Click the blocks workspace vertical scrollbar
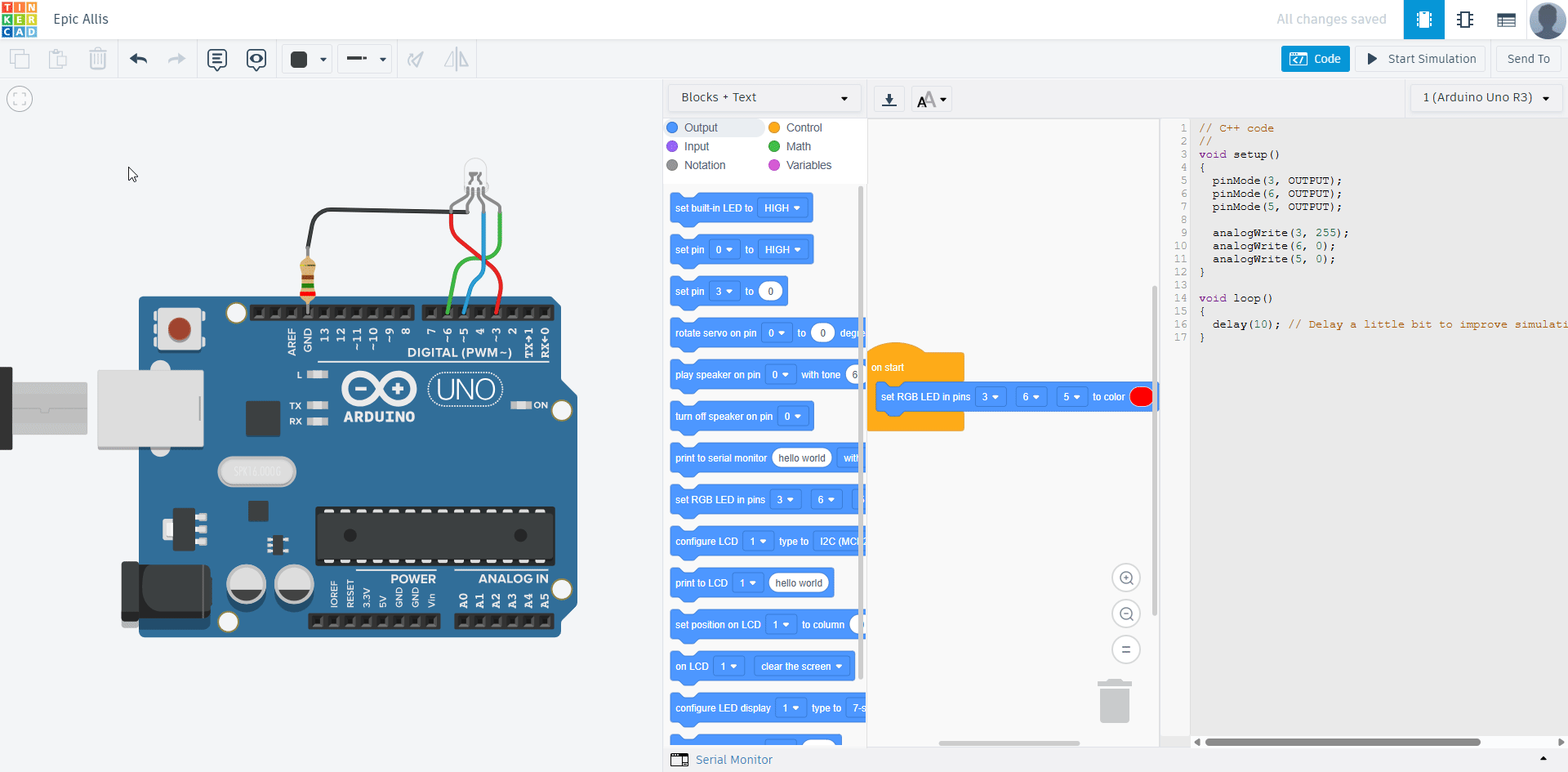Screen dimensions: 1568x772 click(1154, 450)
